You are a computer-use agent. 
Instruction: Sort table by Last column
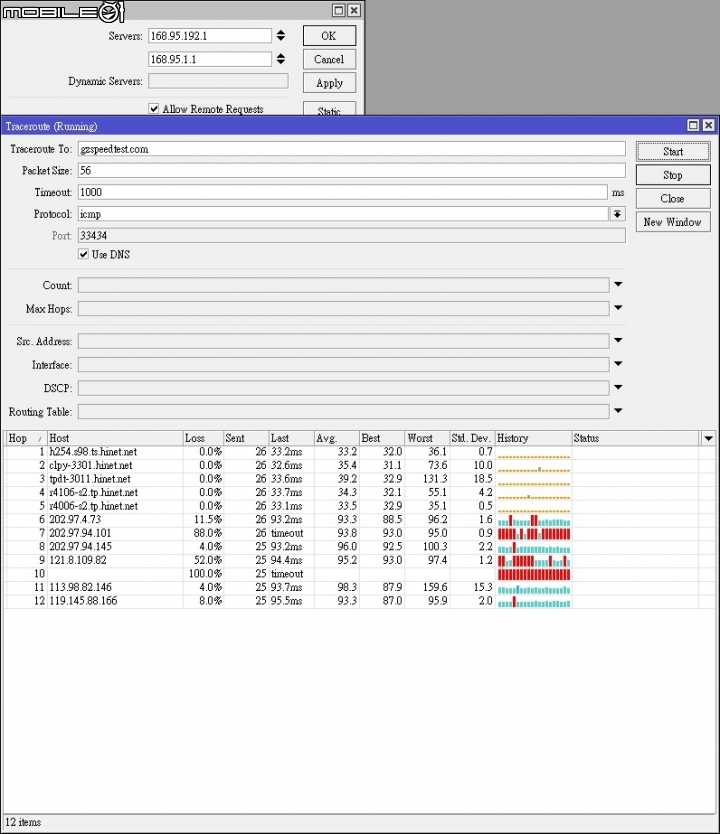[291, 438]
